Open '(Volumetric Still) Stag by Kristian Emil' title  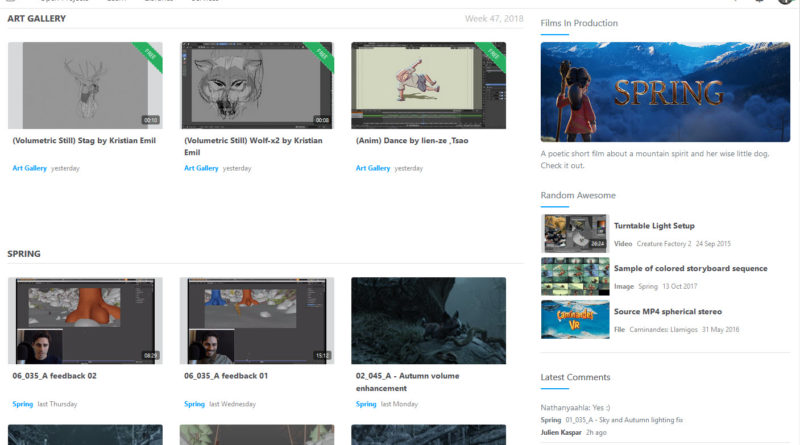click(x=84, y=140)
